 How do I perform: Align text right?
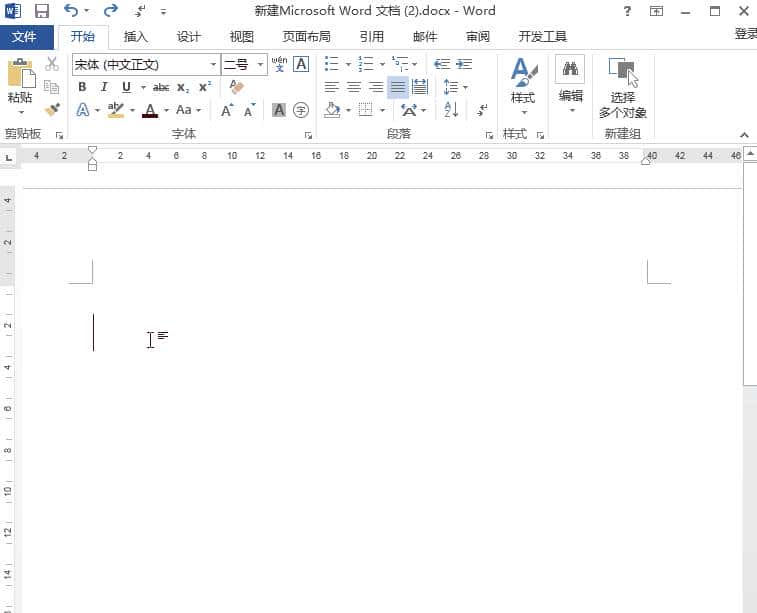pyautogui.click(x=376, y=87)
